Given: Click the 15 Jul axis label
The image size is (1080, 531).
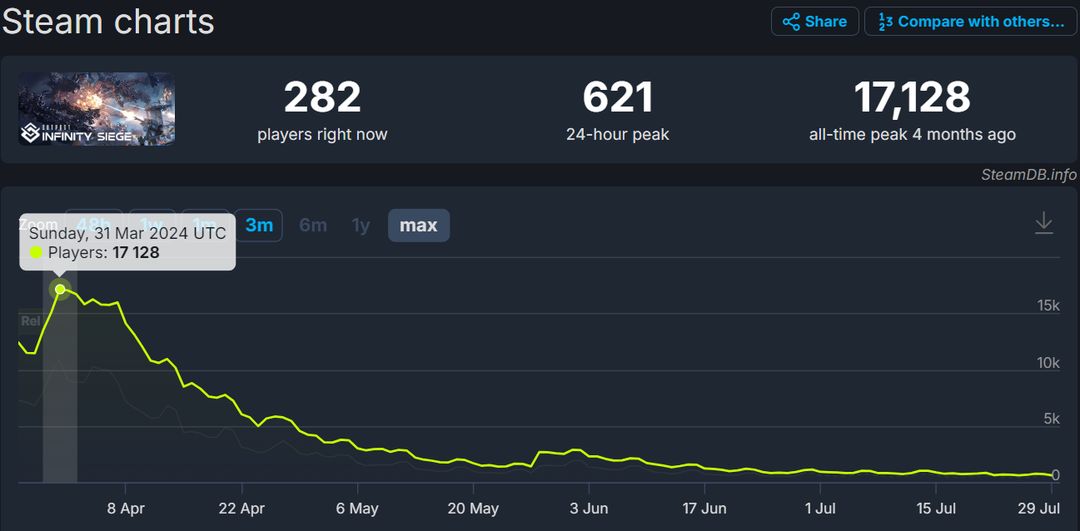Looking at the screenshot, I should 936,509.
